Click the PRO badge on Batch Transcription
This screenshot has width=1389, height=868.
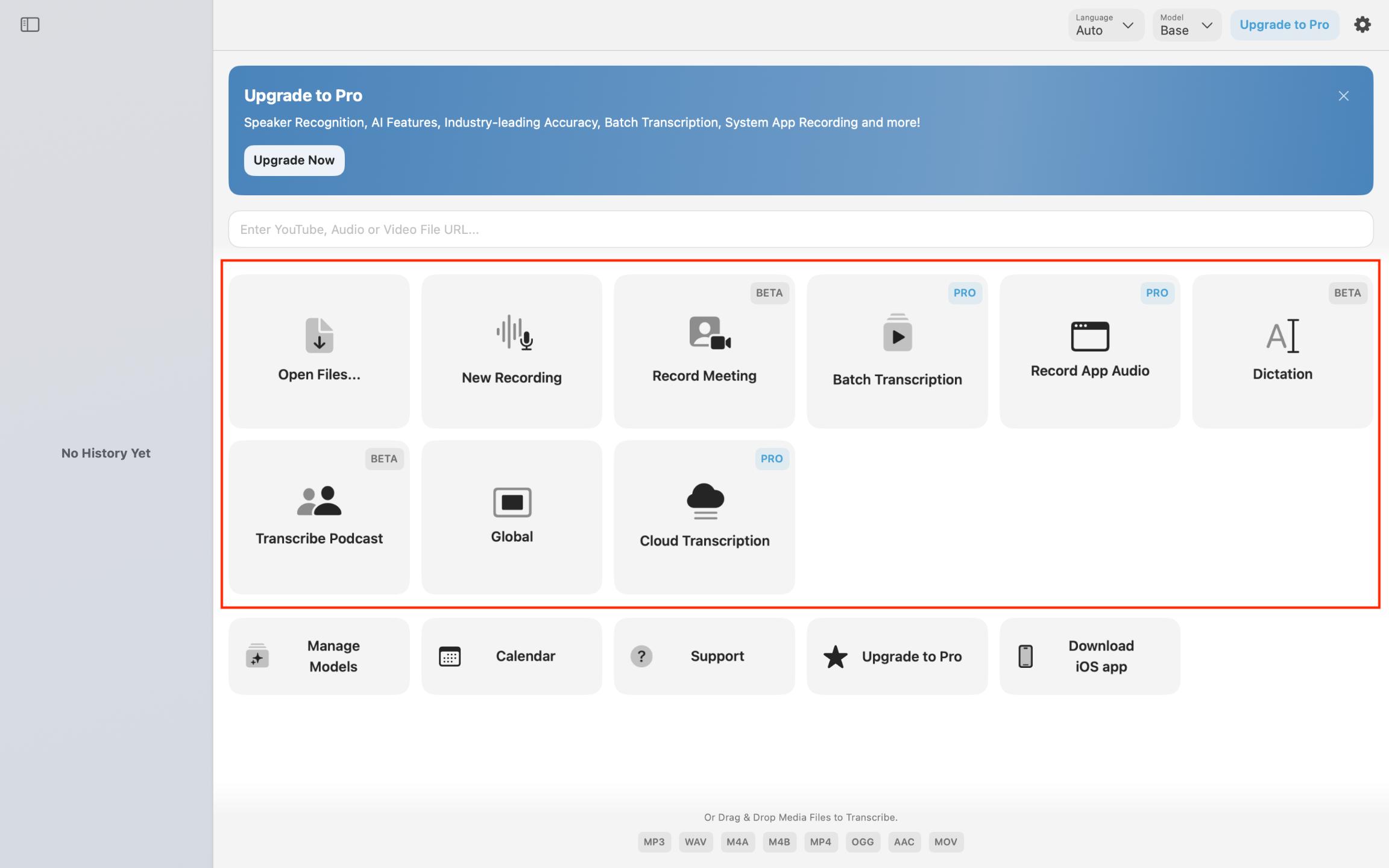pyautogui.click(x=965, y=293)
